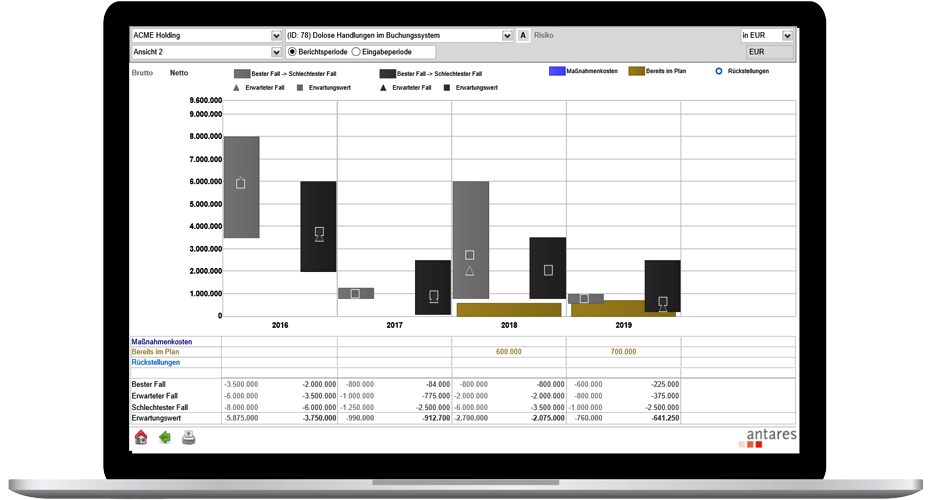Switch to the Netto view

coord(179,72)
